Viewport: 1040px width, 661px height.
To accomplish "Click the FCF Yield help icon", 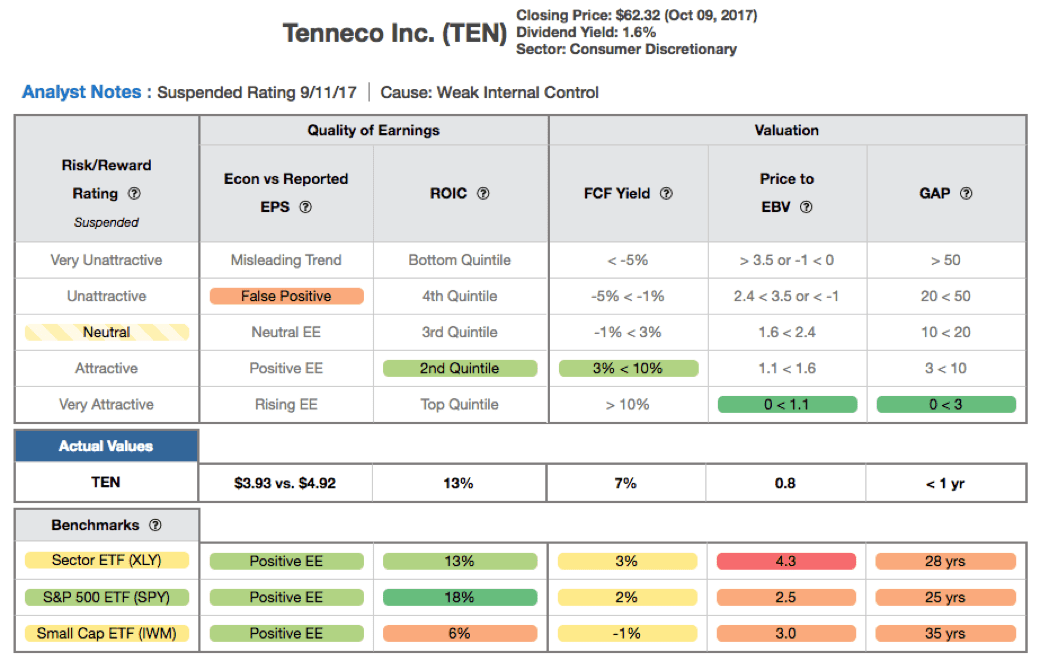I will tap(667, 194).
